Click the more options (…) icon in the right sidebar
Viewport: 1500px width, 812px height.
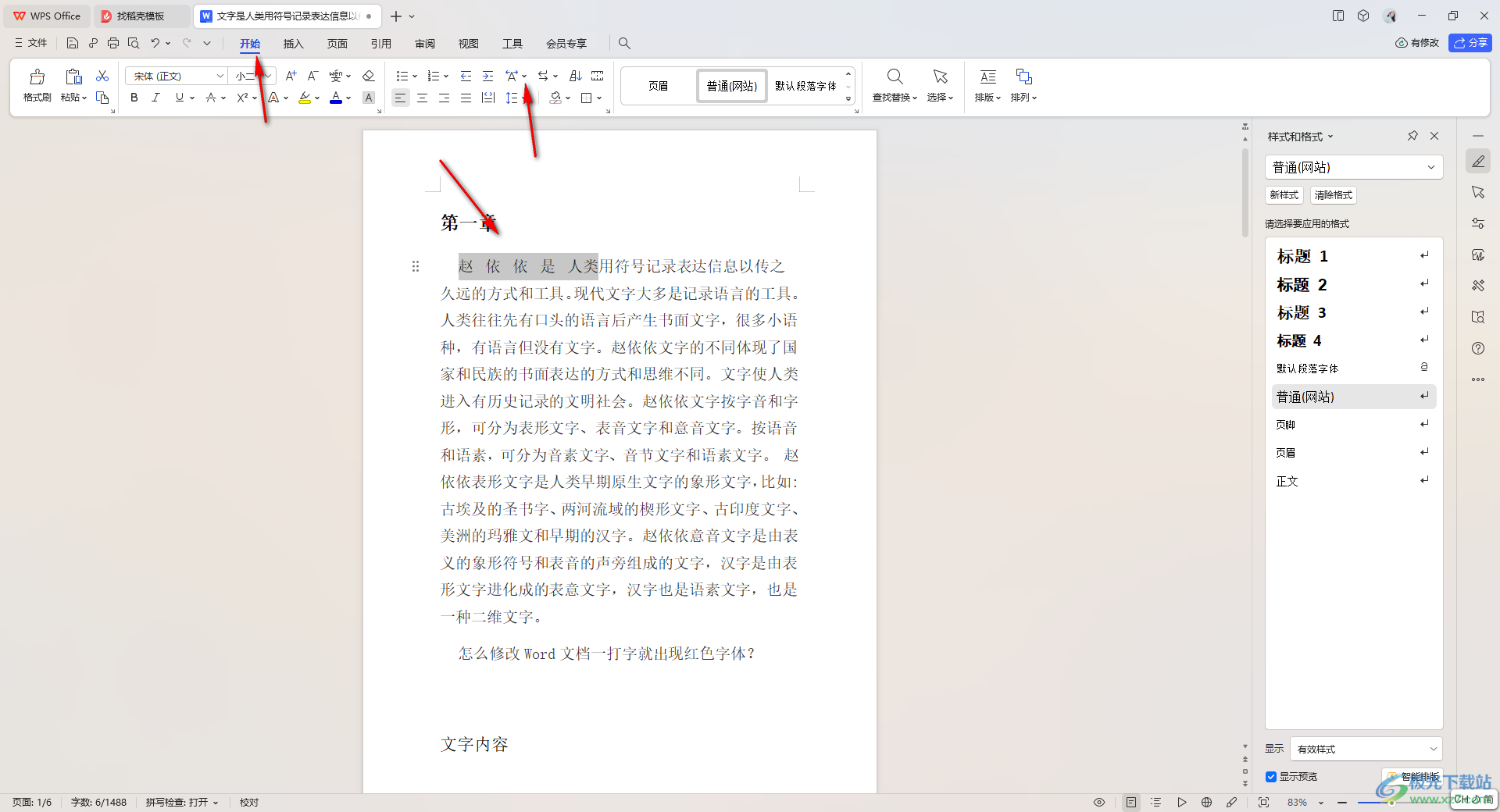point(1478,379)
